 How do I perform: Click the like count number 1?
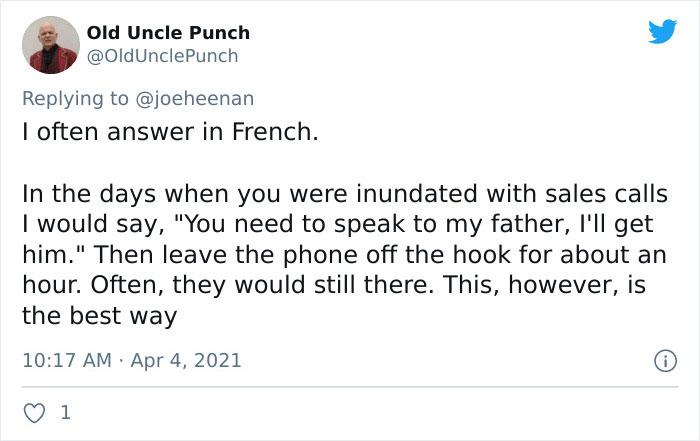(64, 412)
